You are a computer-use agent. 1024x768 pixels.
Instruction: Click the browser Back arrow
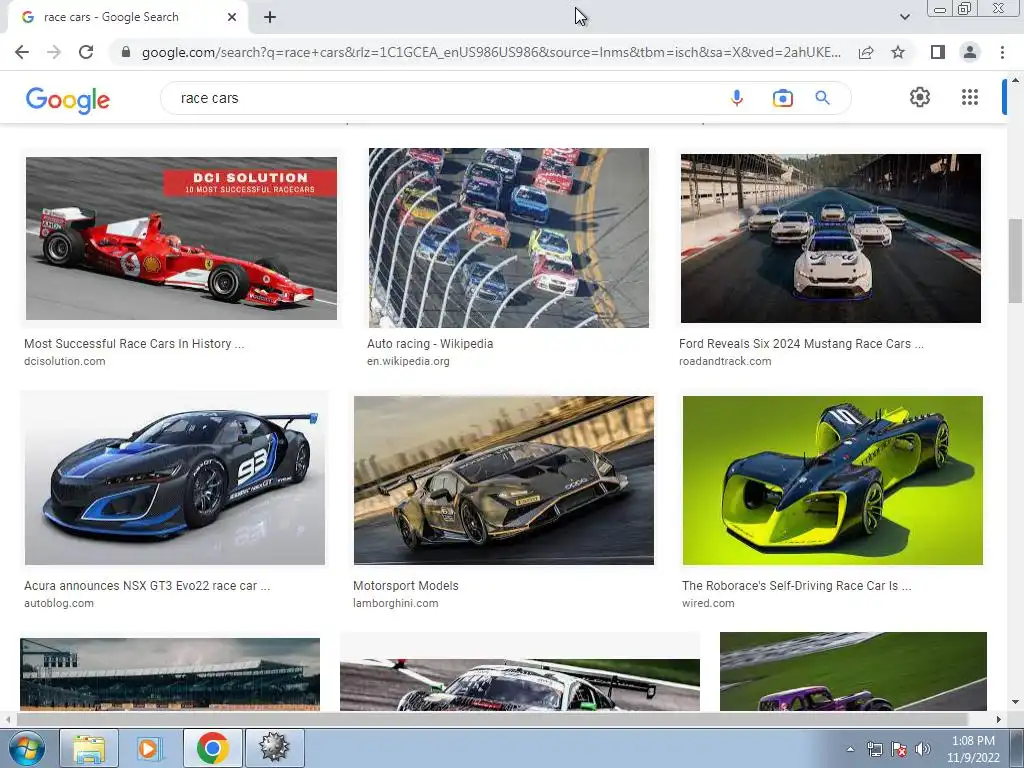point(22,52)
